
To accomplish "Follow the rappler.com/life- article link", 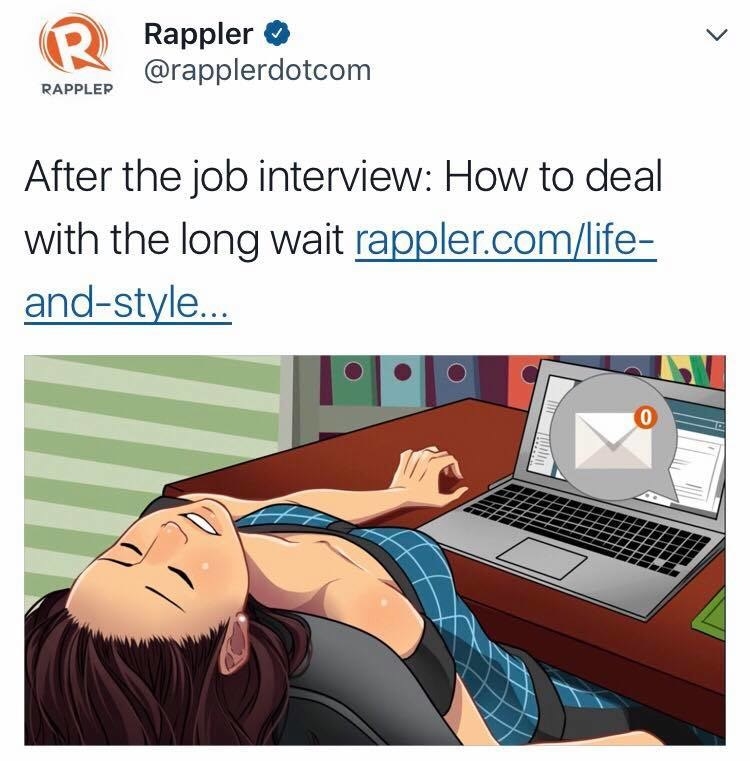I will click(x=506, y=240).
